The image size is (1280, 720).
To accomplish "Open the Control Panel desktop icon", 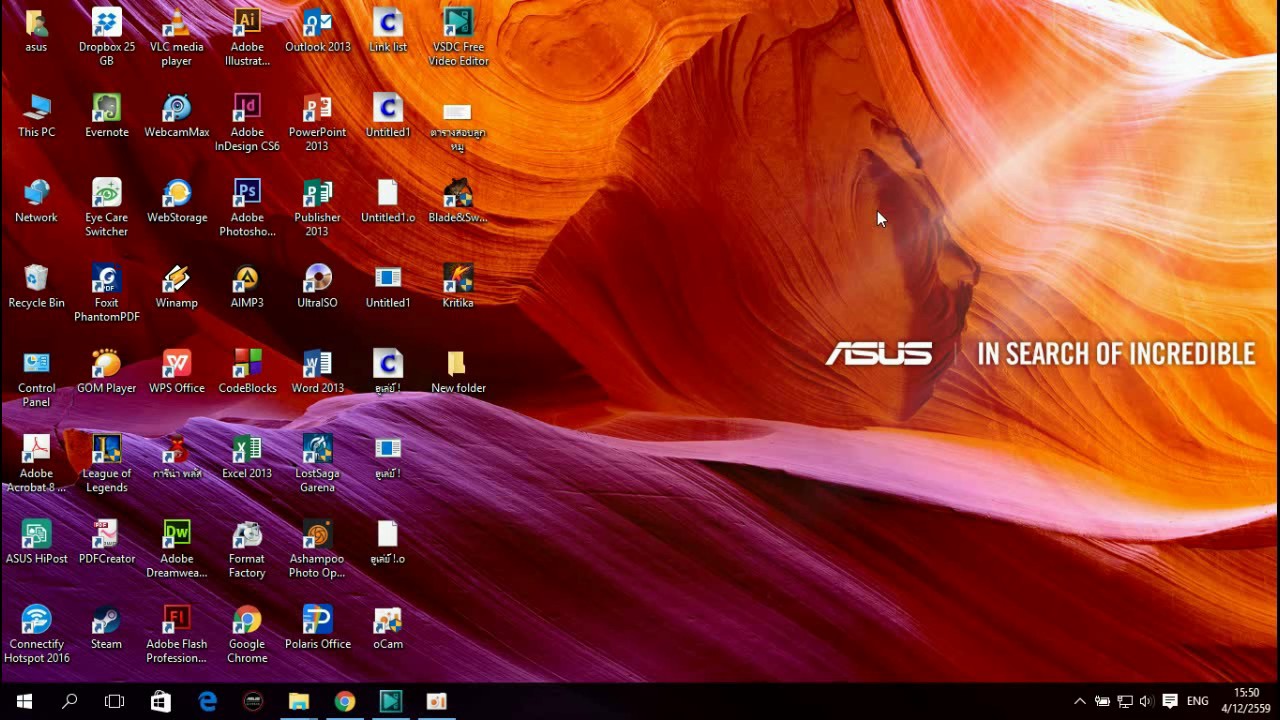I will 36,378.
